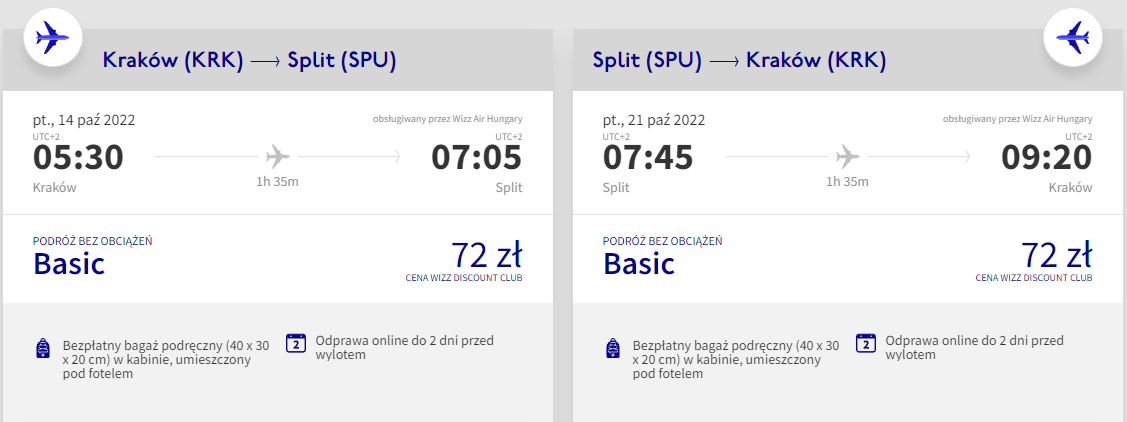Image resolution: width=1127 pixels, height=422 pixels.
Task: Select the Split (SPU) → Kraków (KRK) header
Action: 739,61
